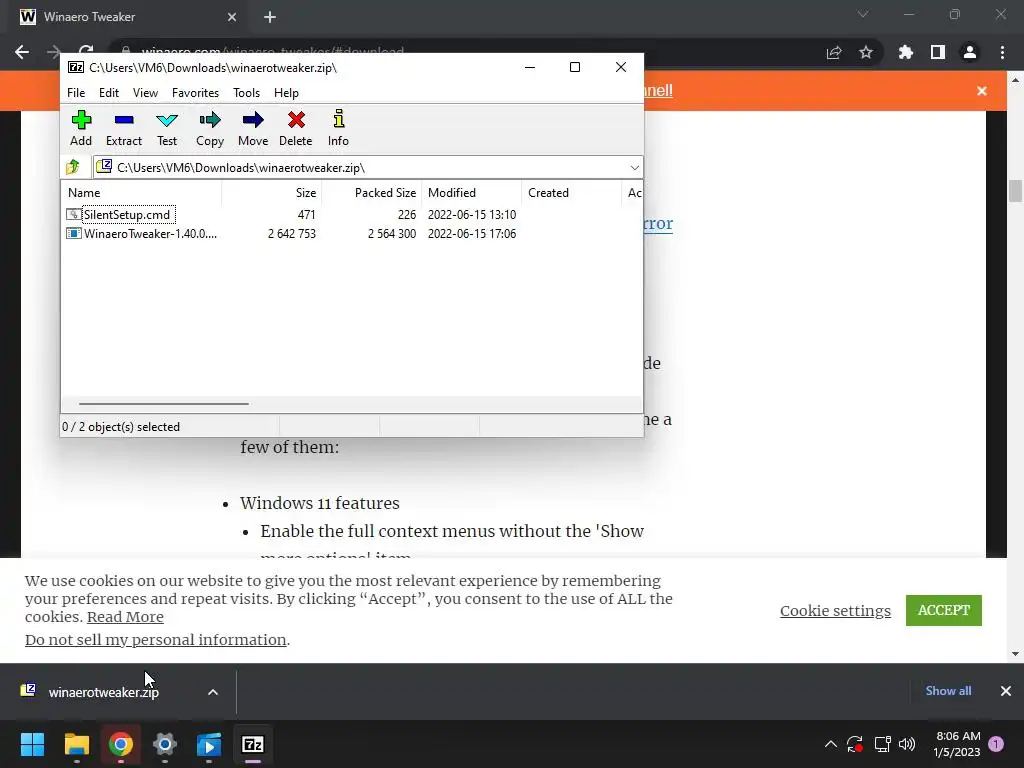Open the Edit menu
Viewport: 1024px width, 768px height.
click(108, 93)
